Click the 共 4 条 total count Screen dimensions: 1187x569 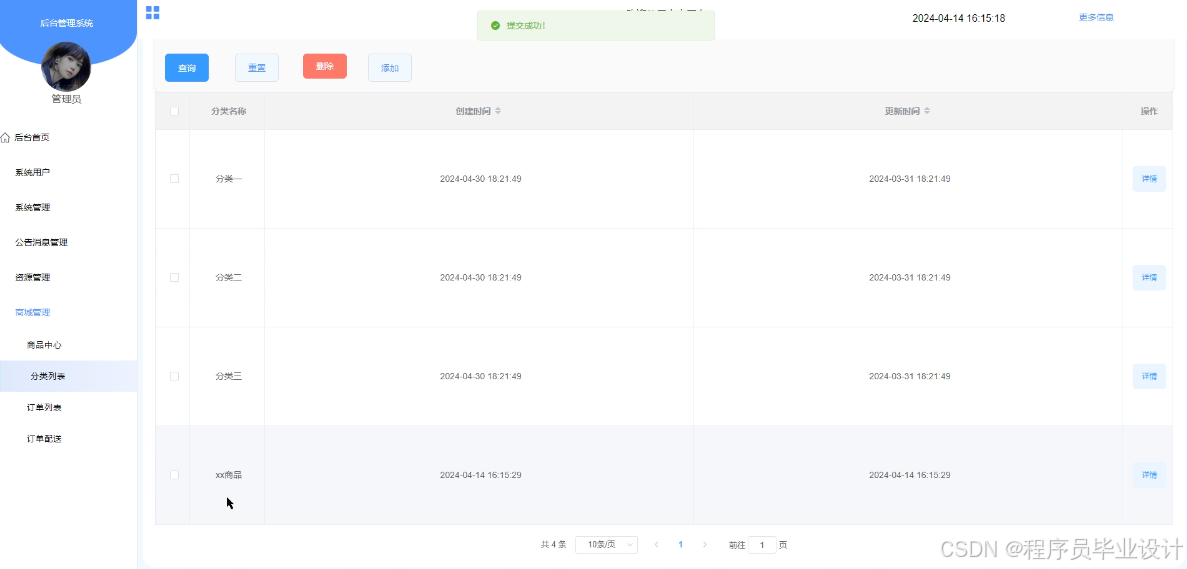point(553,545)
